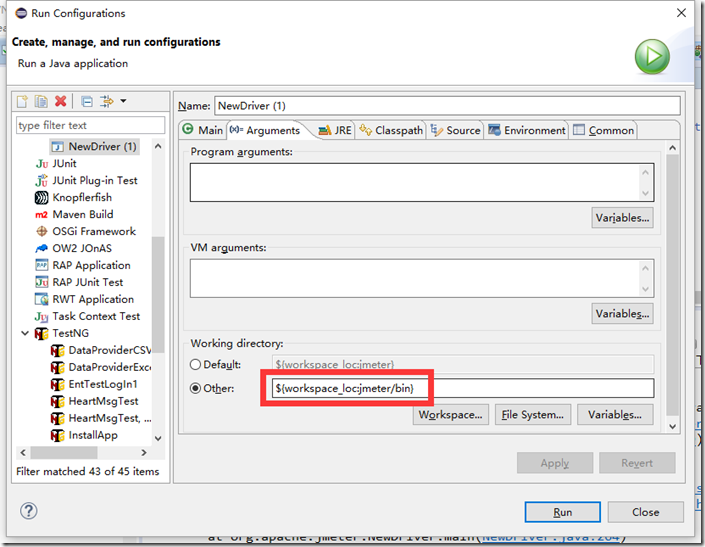Click Variables button under Working directory

[x=615, y=414]
